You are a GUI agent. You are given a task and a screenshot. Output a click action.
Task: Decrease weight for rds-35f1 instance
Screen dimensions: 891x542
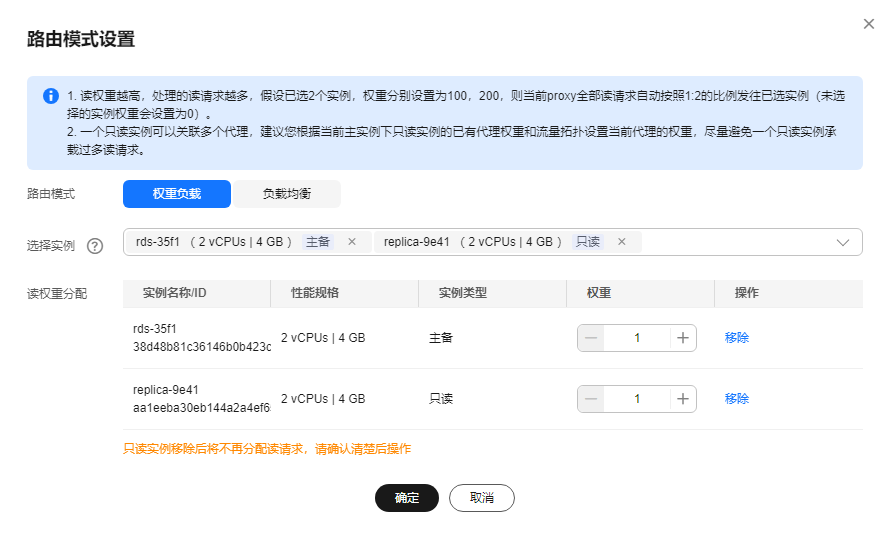(x=591, y=338)
